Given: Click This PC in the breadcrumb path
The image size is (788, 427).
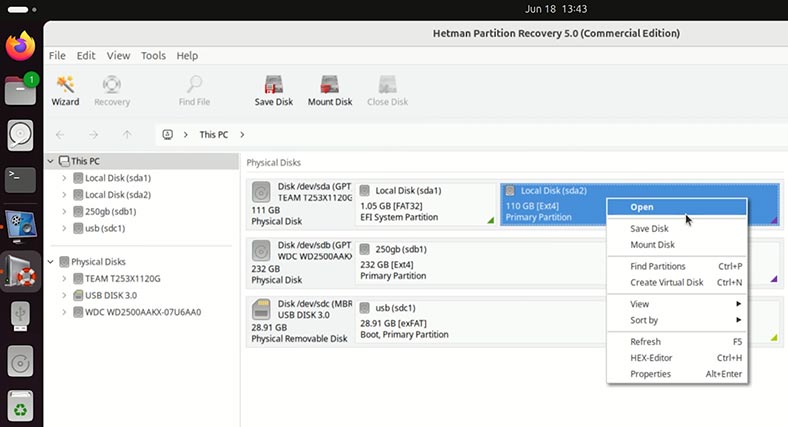Looking at the screenshot, I should click(214, 135).
